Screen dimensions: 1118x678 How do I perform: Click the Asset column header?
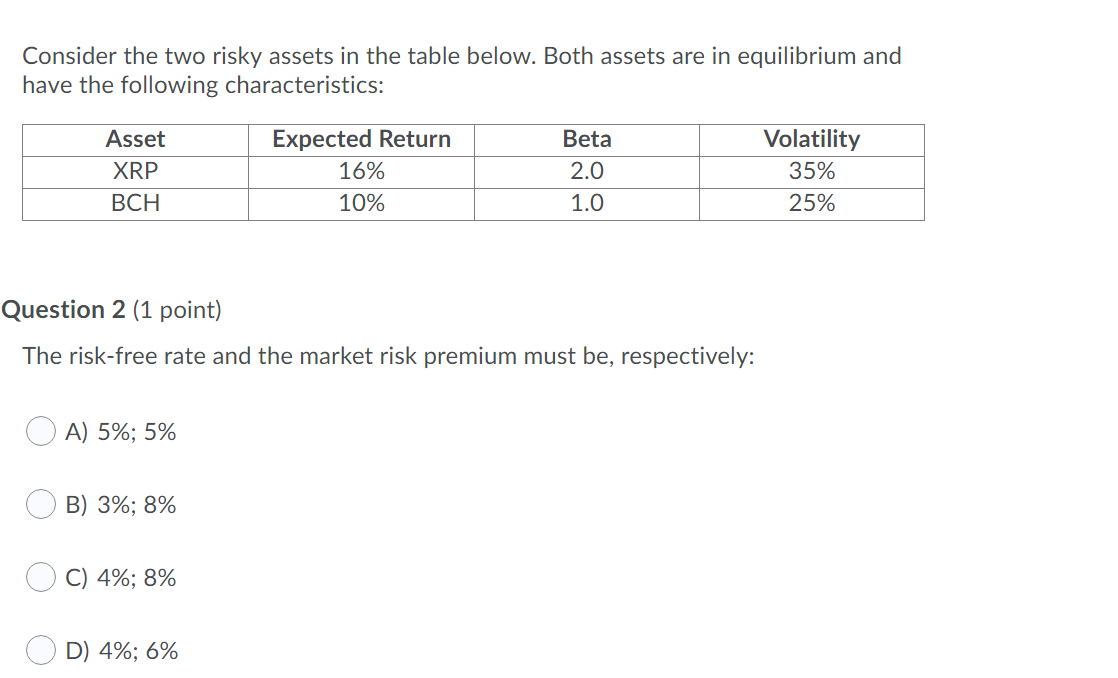[134, 139]
